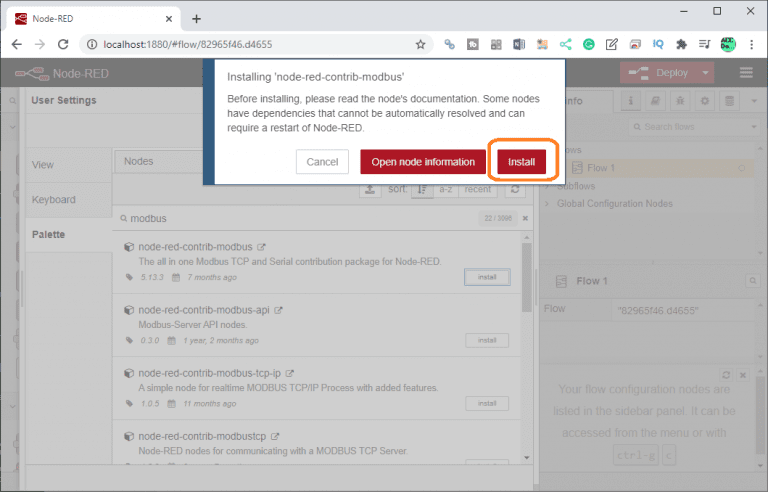Cancel the node installation dialog
Viewport: 768px width, 492px height.
(x=322, y=162)
